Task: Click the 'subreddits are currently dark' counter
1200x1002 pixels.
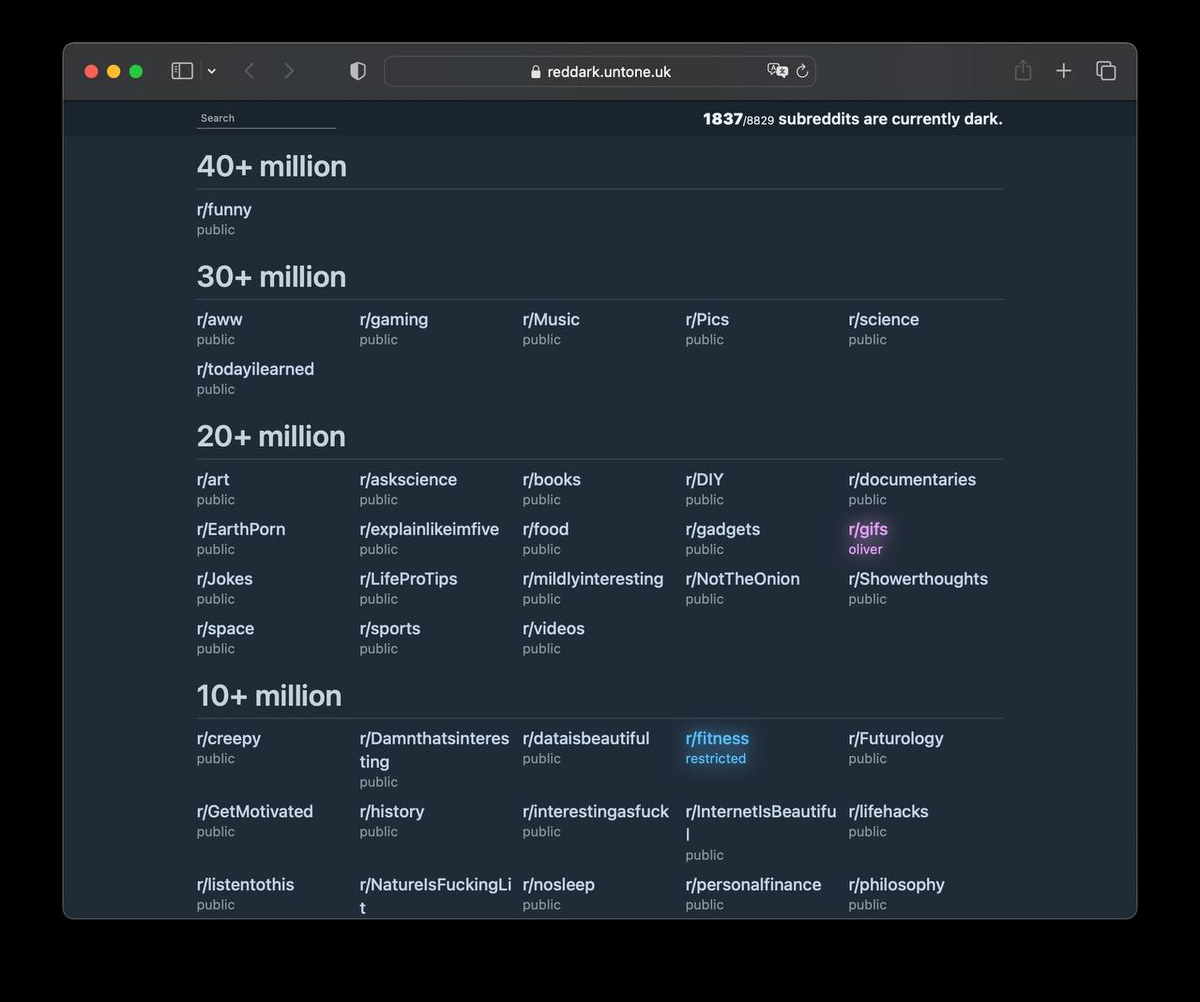Action: pos(853,119)
